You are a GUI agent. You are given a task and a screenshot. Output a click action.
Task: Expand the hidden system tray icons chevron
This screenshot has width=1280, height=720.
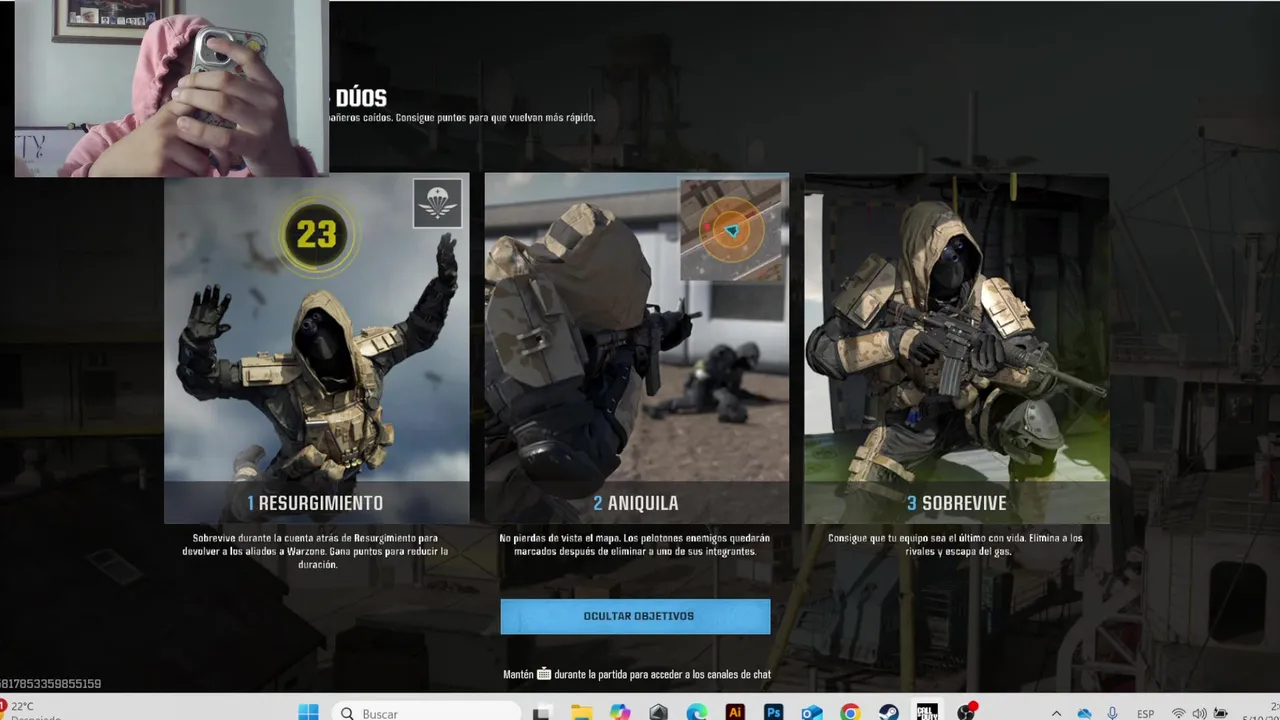pyautogui.click(x=1057, y=714)
